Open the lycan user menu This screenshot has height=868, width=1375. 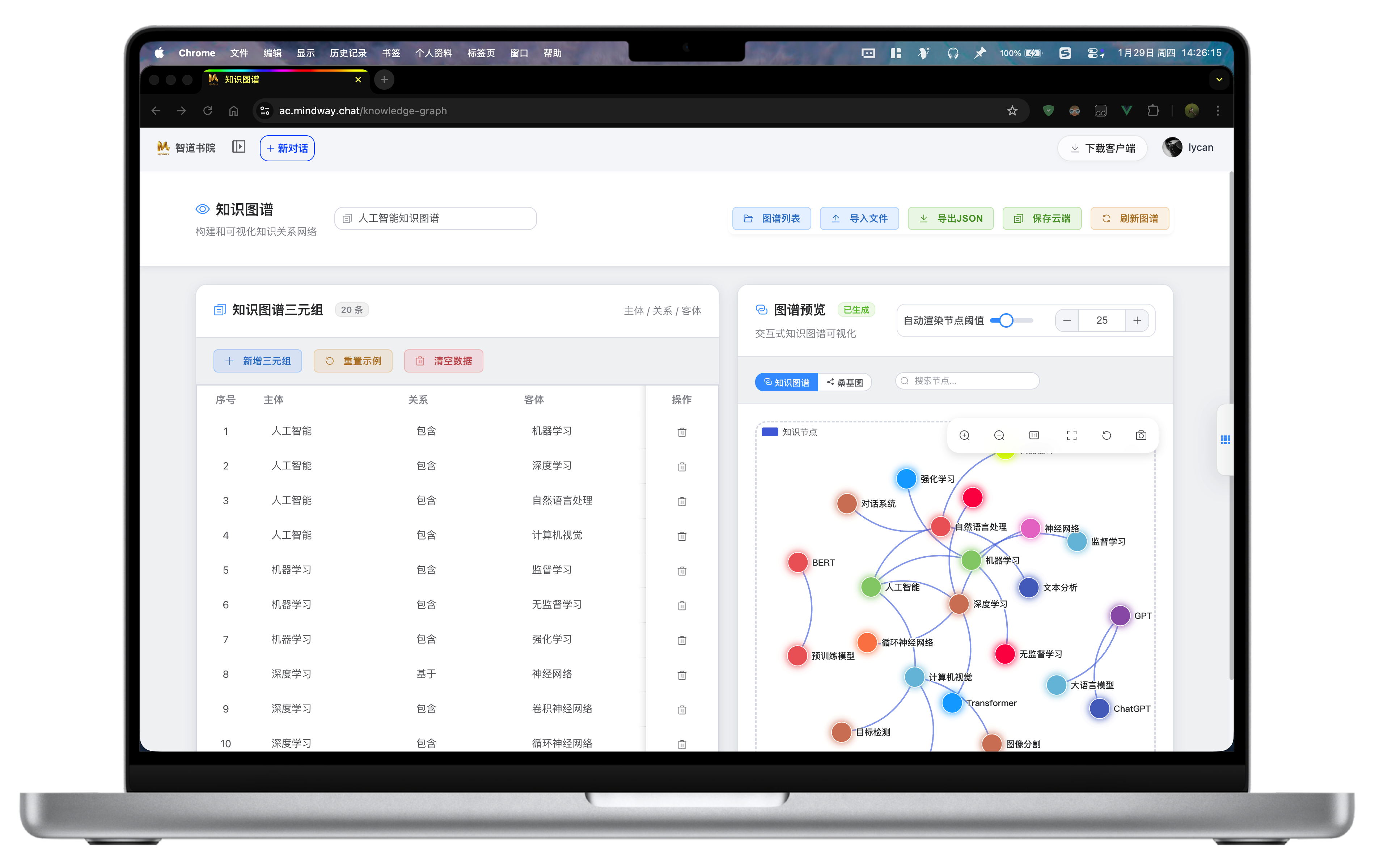pyautogui.click(x=1188, y=147)
